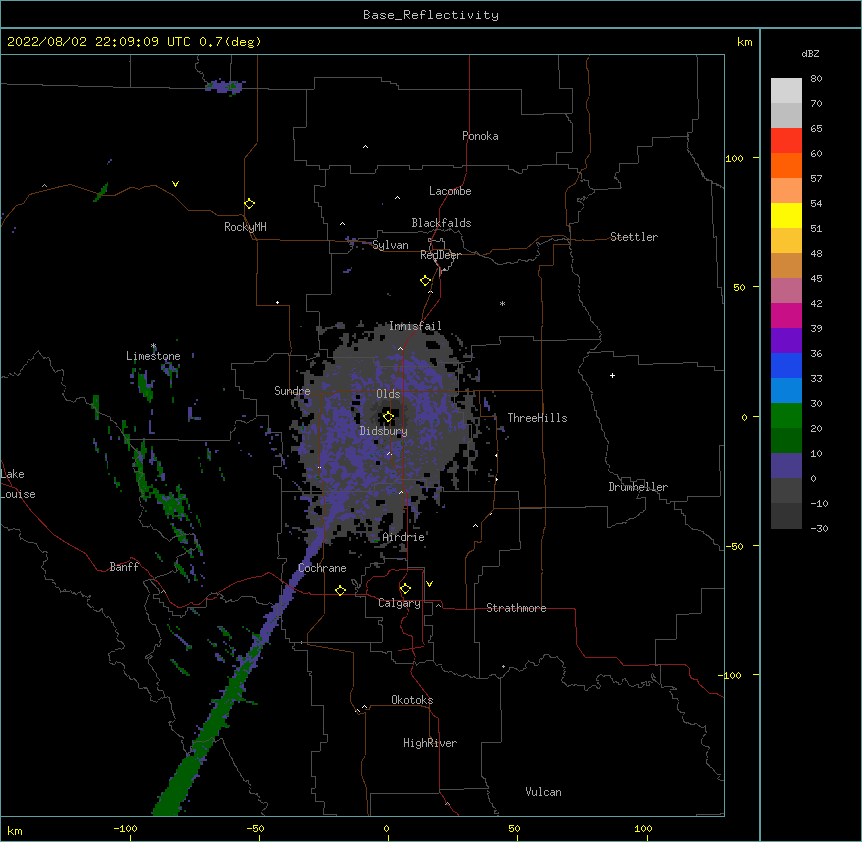The height and width of the screenshot is (842, 862).
Task: Select the red 65 dBZ legend swatch
Action: pyautogui.click(x=786, y=140)
